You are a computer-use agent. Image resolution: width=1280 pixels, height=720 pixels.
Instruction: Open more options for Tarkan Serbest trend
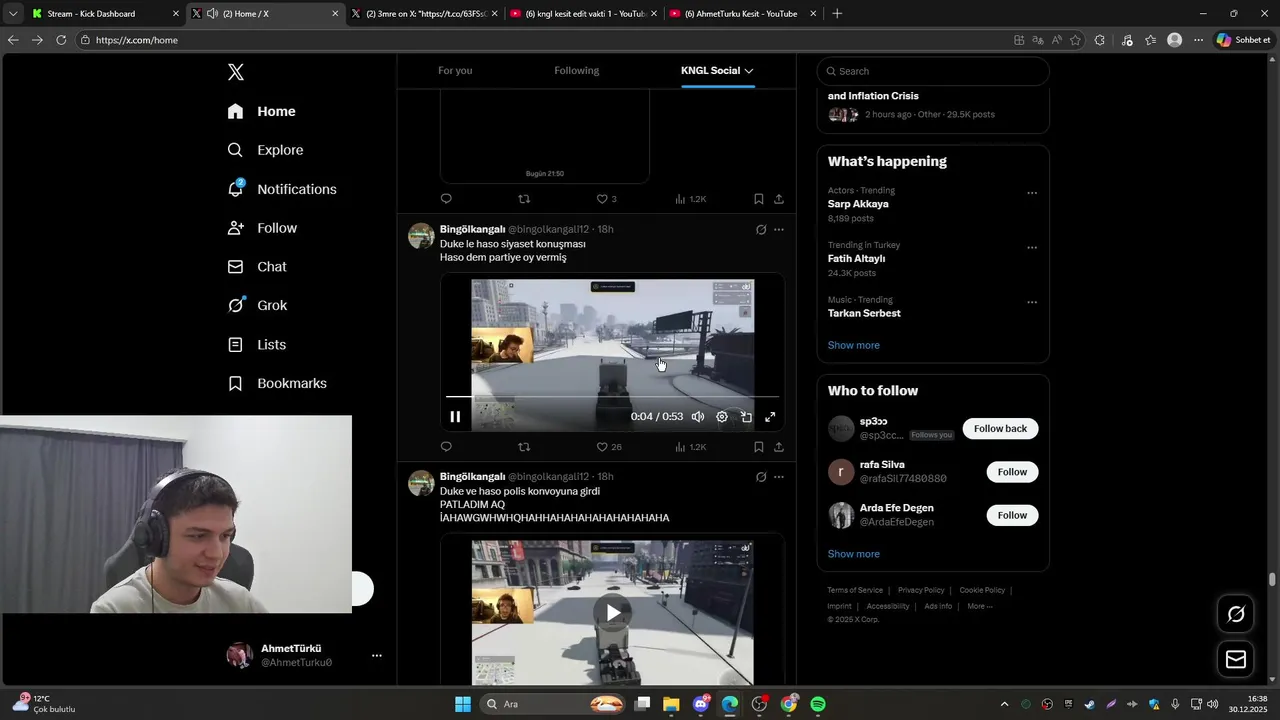1032,302
